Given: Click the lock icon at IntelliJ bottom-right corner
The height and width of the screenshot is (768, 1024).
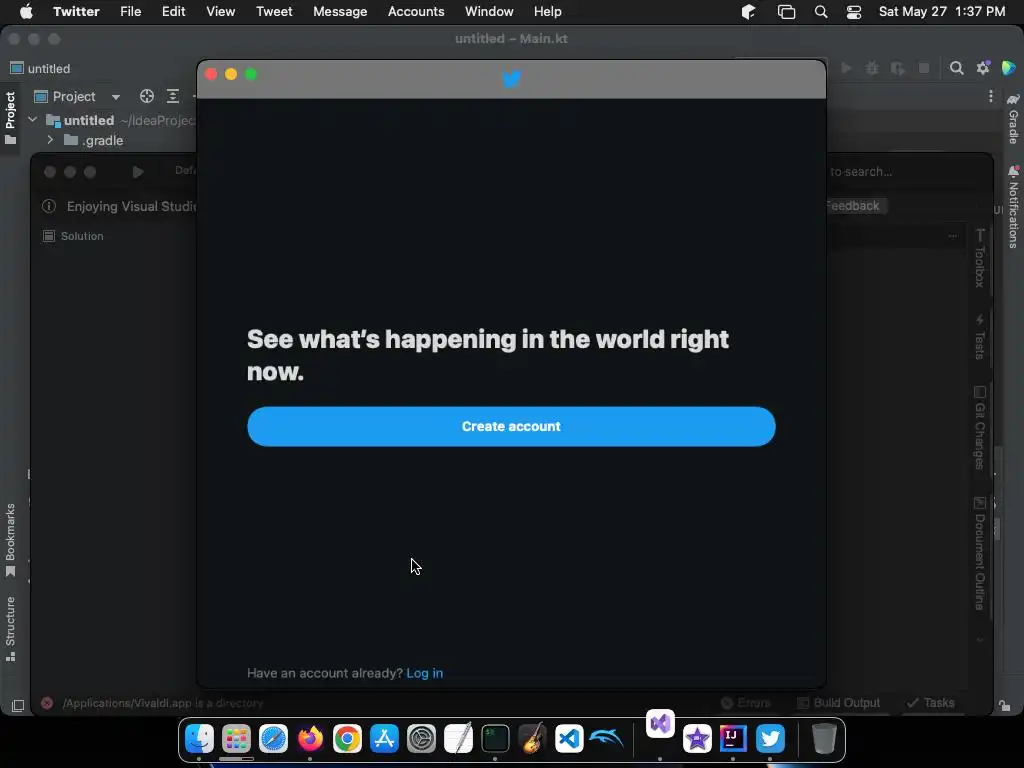Looking at the screenshot, I should [1004, 706].
